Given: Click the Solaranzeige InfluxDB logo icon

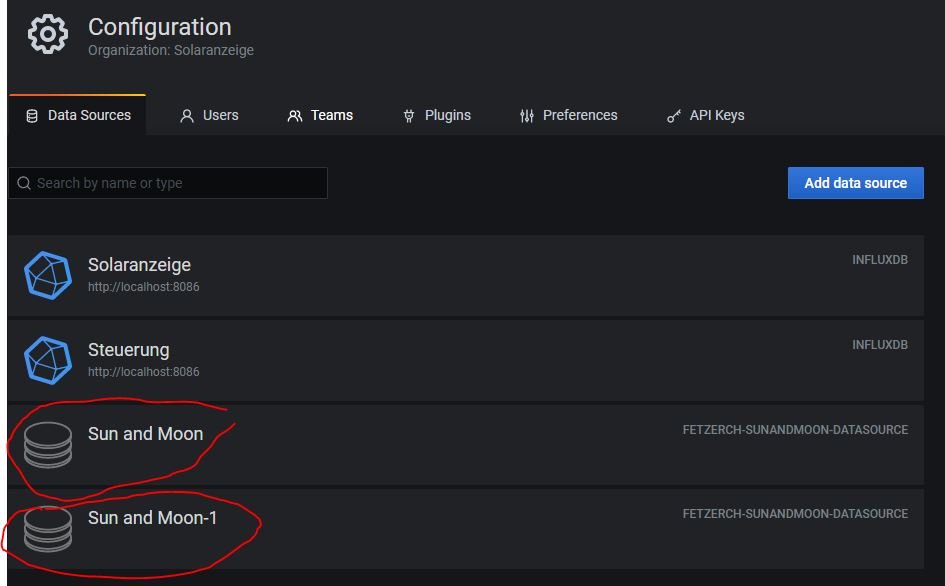Looking at the screenshot, I should [47, 275].
